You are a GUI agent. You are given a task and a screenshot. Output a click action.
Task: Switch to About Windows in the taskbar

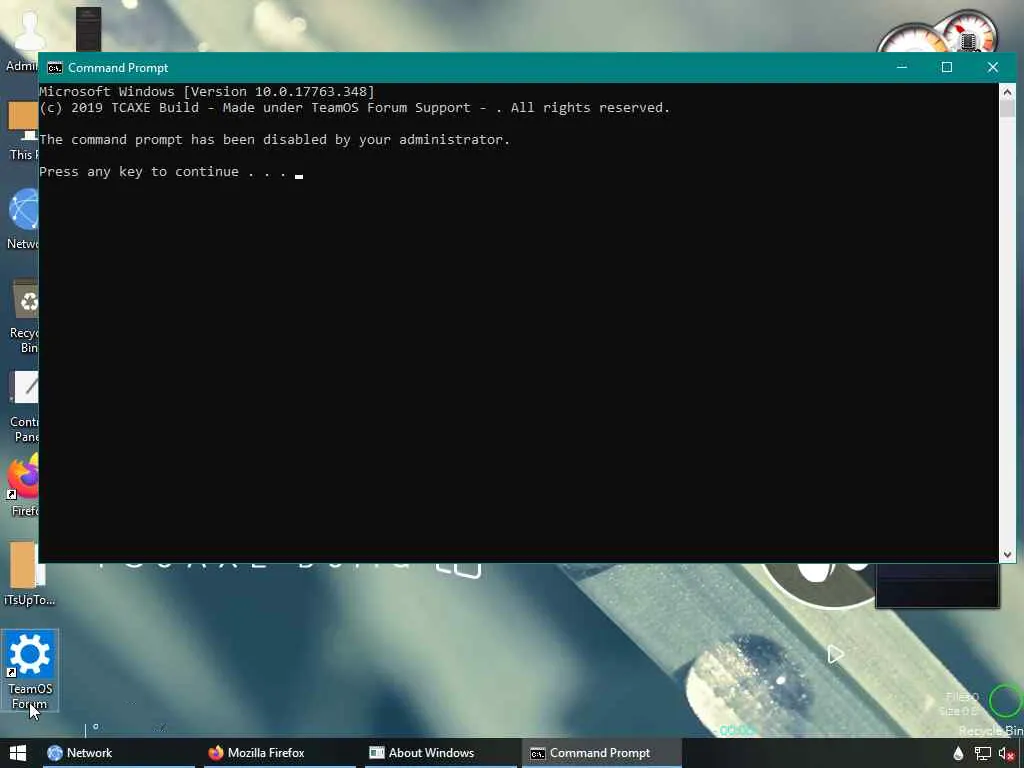coord(441,753)
